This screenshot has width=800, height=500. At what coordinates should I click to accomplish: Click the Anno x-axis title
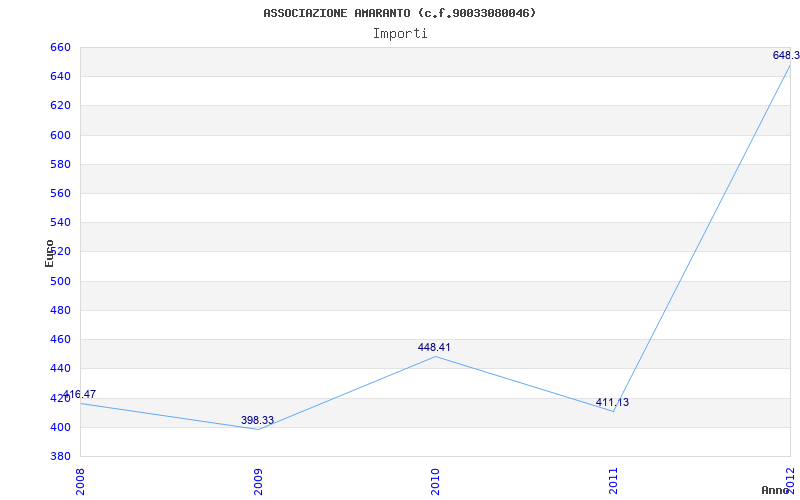(x=776, y=490)
